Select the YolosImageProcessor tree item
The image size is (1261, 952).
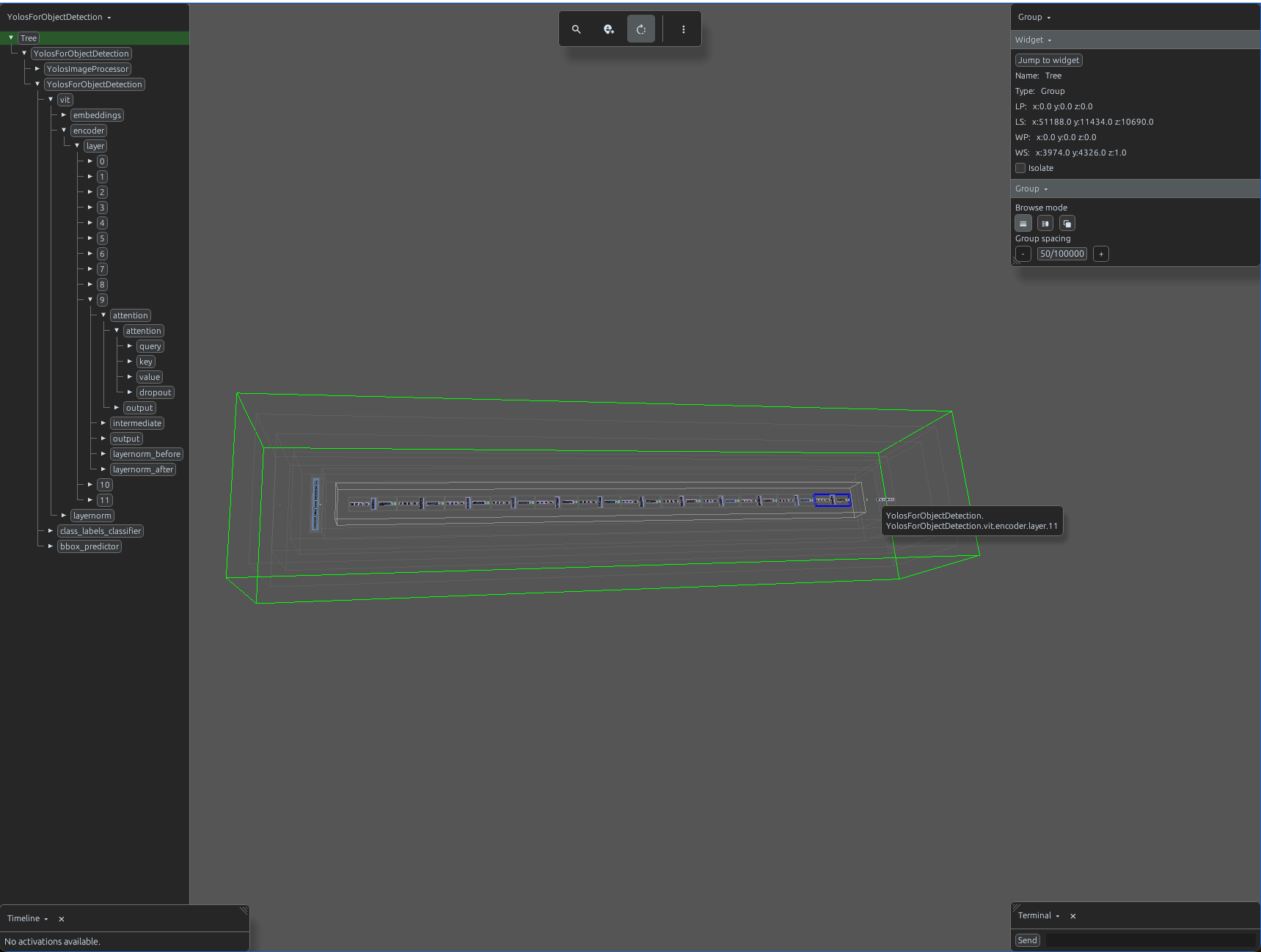click(87, 69)
